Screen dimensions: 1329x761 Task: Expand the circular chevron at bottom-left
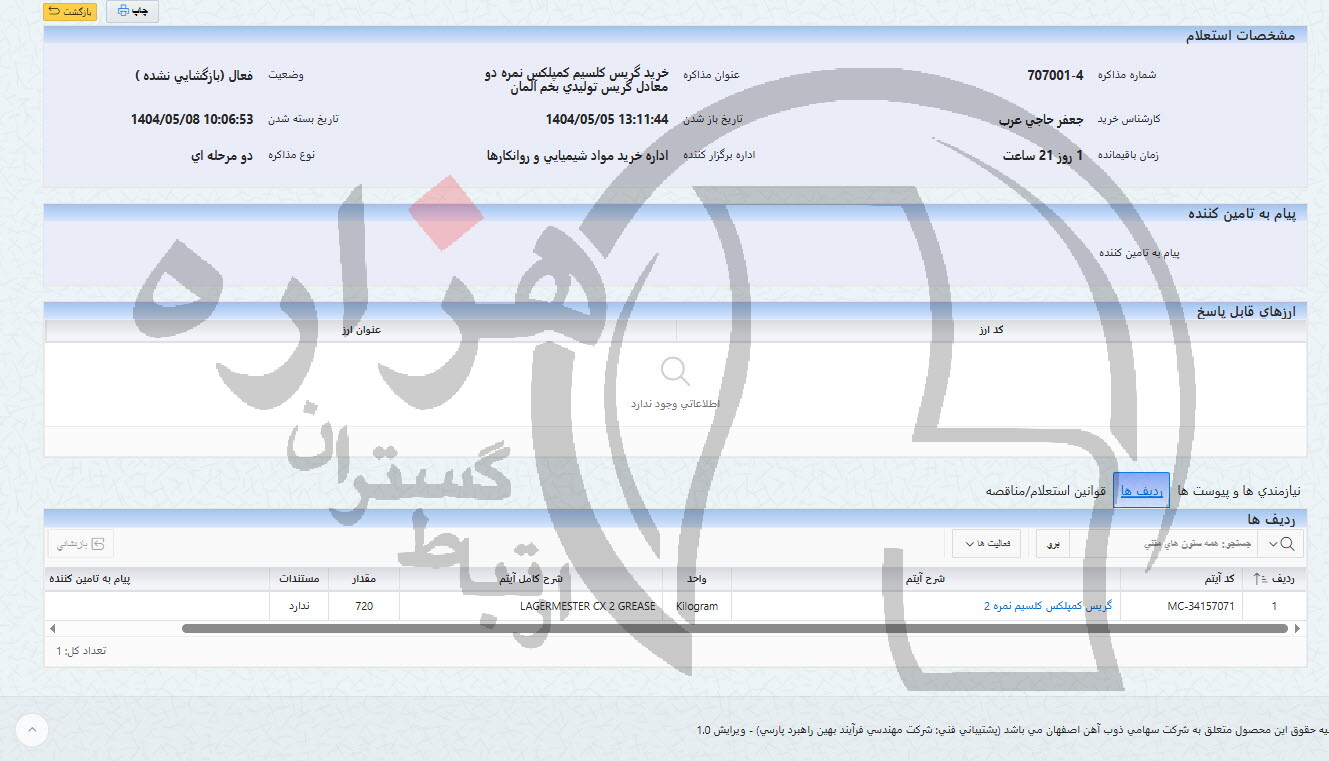(31, 731)
